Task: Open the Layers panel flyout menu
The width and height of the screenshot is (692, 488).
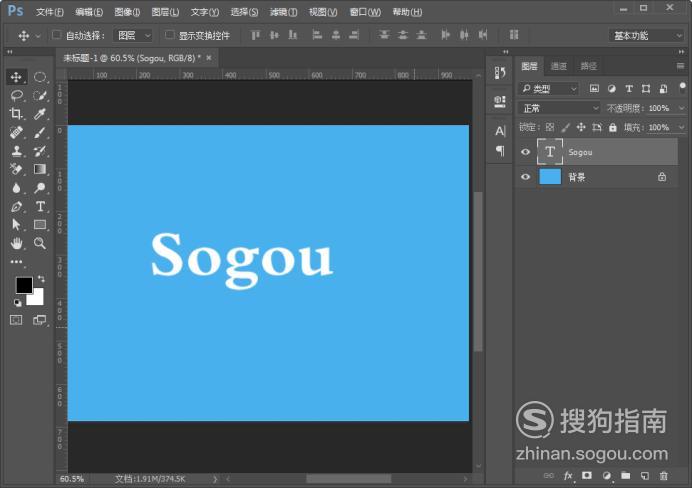Action: tap(680, 66)
